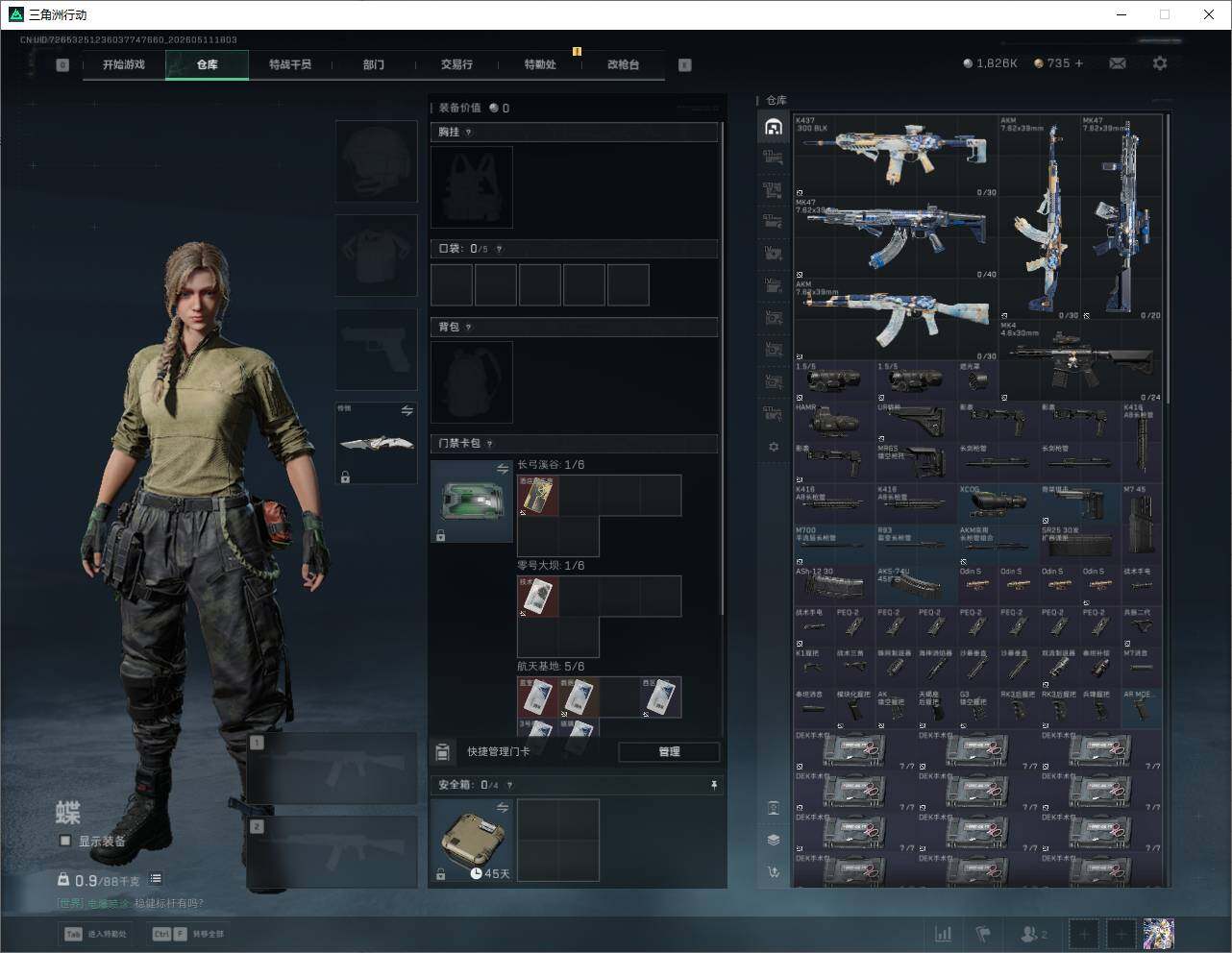This screenshot has width=1232, height=953.
Task: Open the 开始游戏 tab
Action: click(x=124, y=64)
